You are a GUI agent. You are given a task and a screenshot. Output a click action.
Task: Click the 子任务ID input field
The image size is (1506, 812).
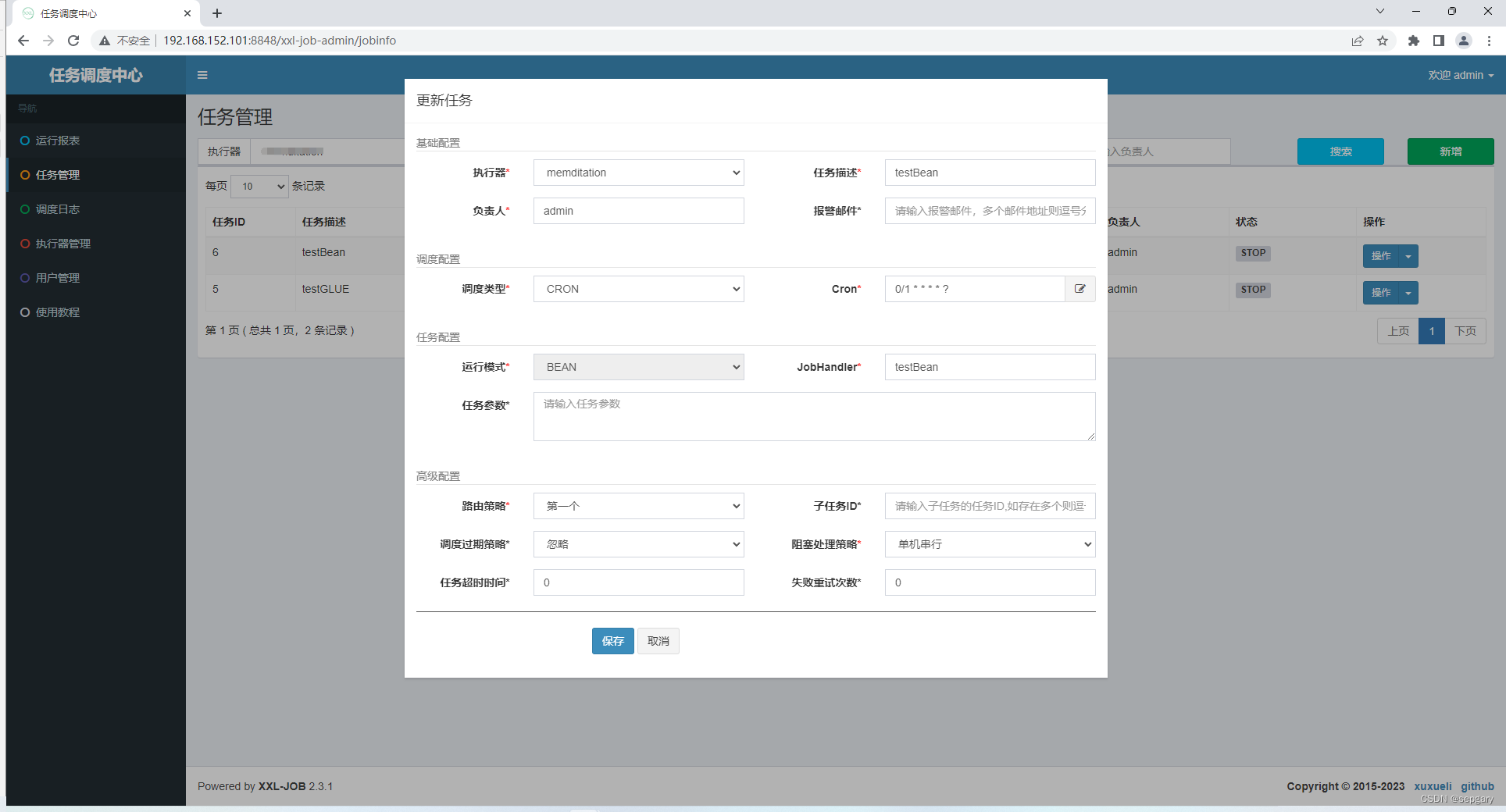pyautogui.click(x=990, y=506)
